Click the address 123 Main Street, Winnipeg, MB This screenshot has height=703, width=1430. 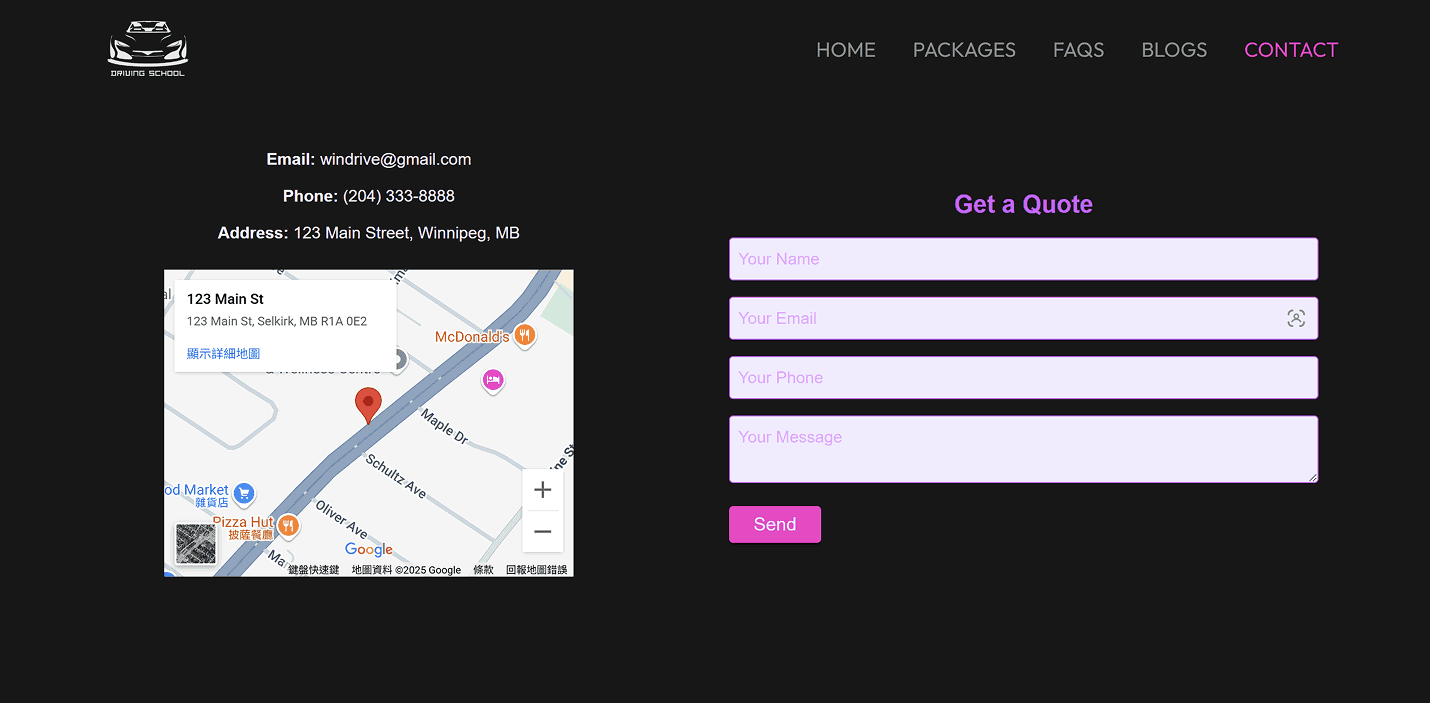click(x=407, y=233)
